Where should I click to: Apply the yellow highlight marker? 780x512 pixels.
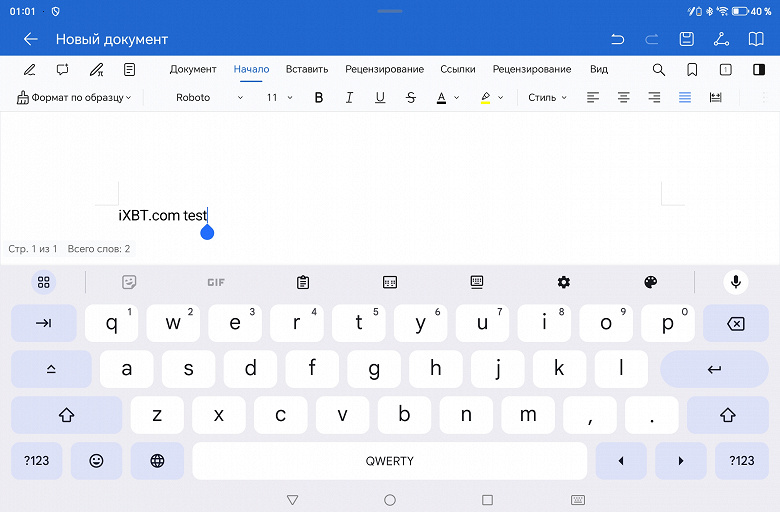click(486, 98)
